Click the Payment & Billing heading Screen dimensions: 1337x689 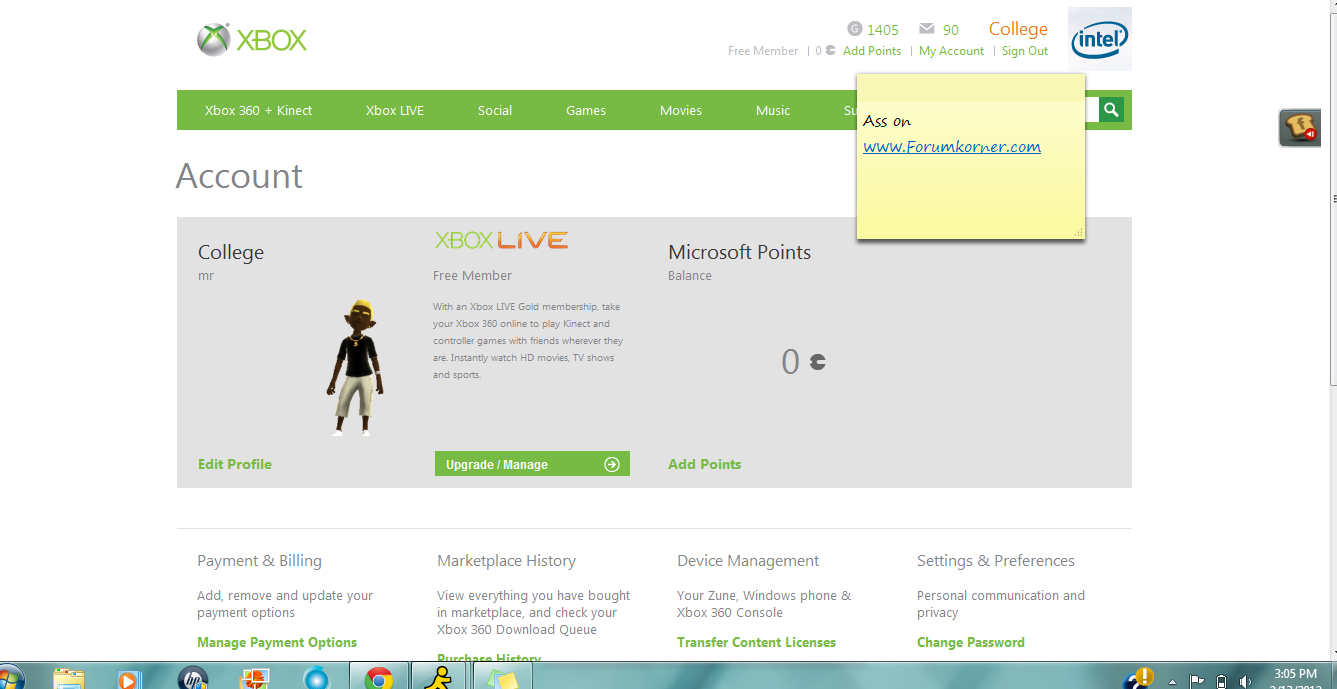click(259, 561)
